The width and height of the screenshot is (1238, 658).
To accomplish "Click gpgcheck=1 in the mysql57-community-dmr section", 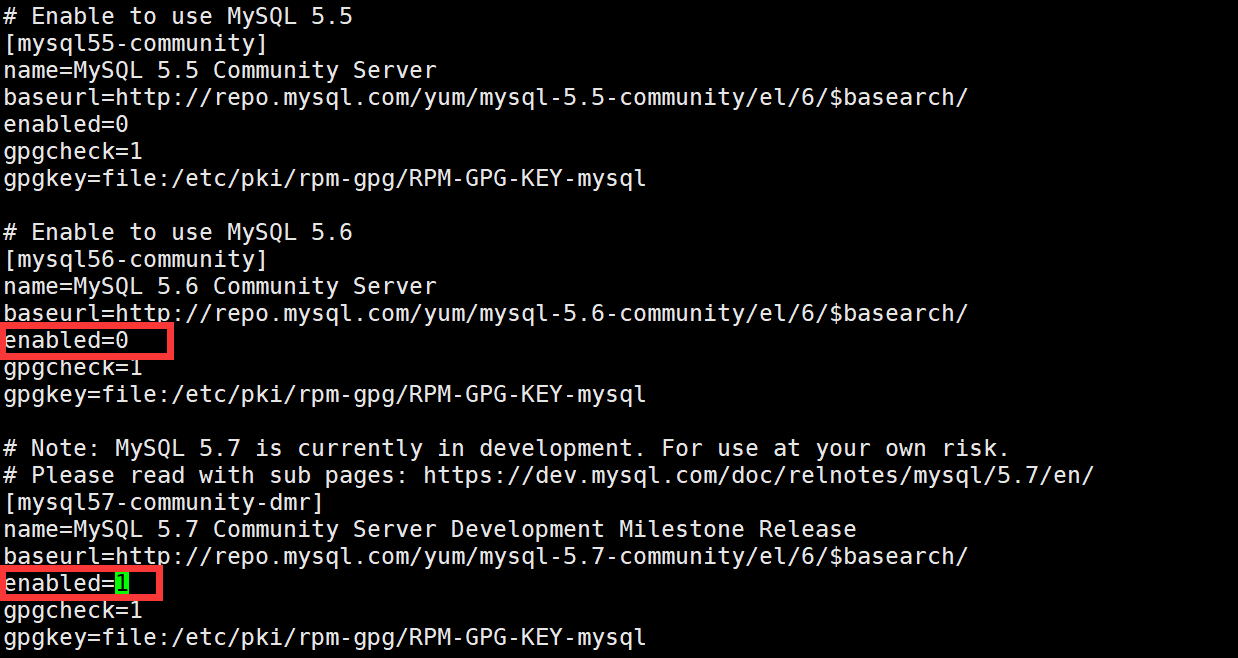I will click(x=73, y=610).
